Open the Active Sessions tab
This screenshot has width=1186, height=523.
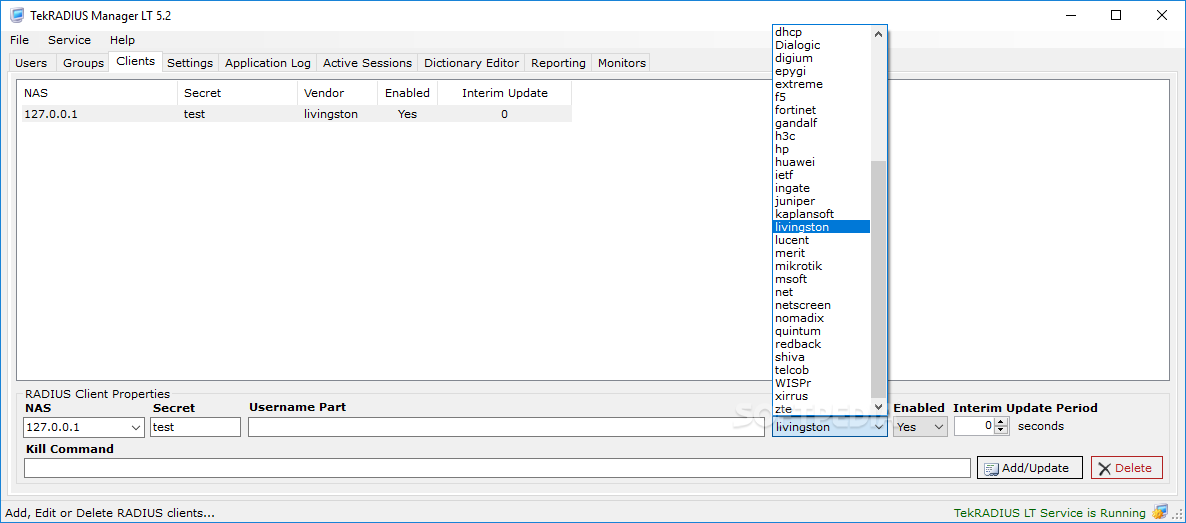tap(367, 64)
